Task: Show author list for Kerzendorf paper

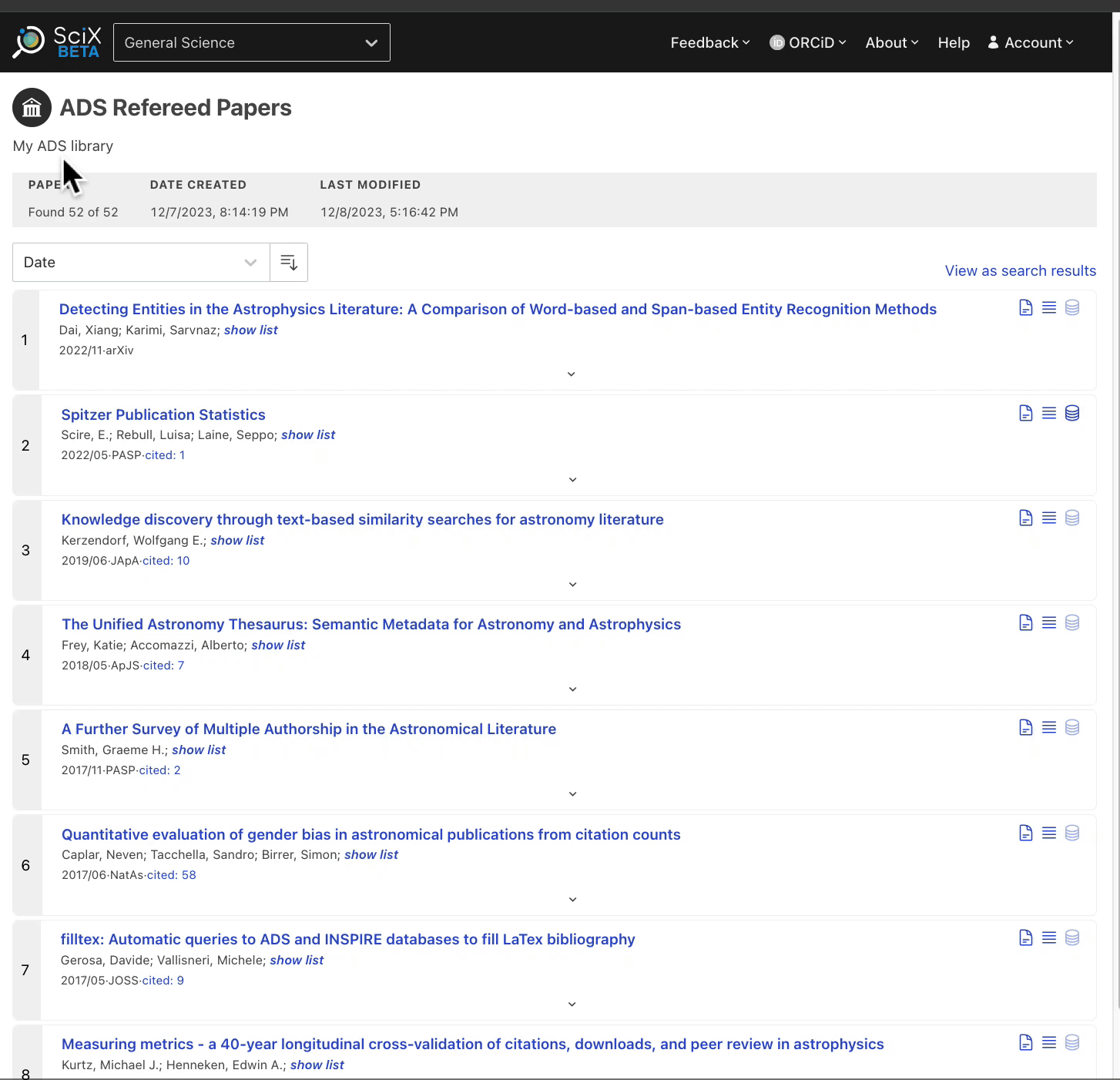Action: click(237, 541)
